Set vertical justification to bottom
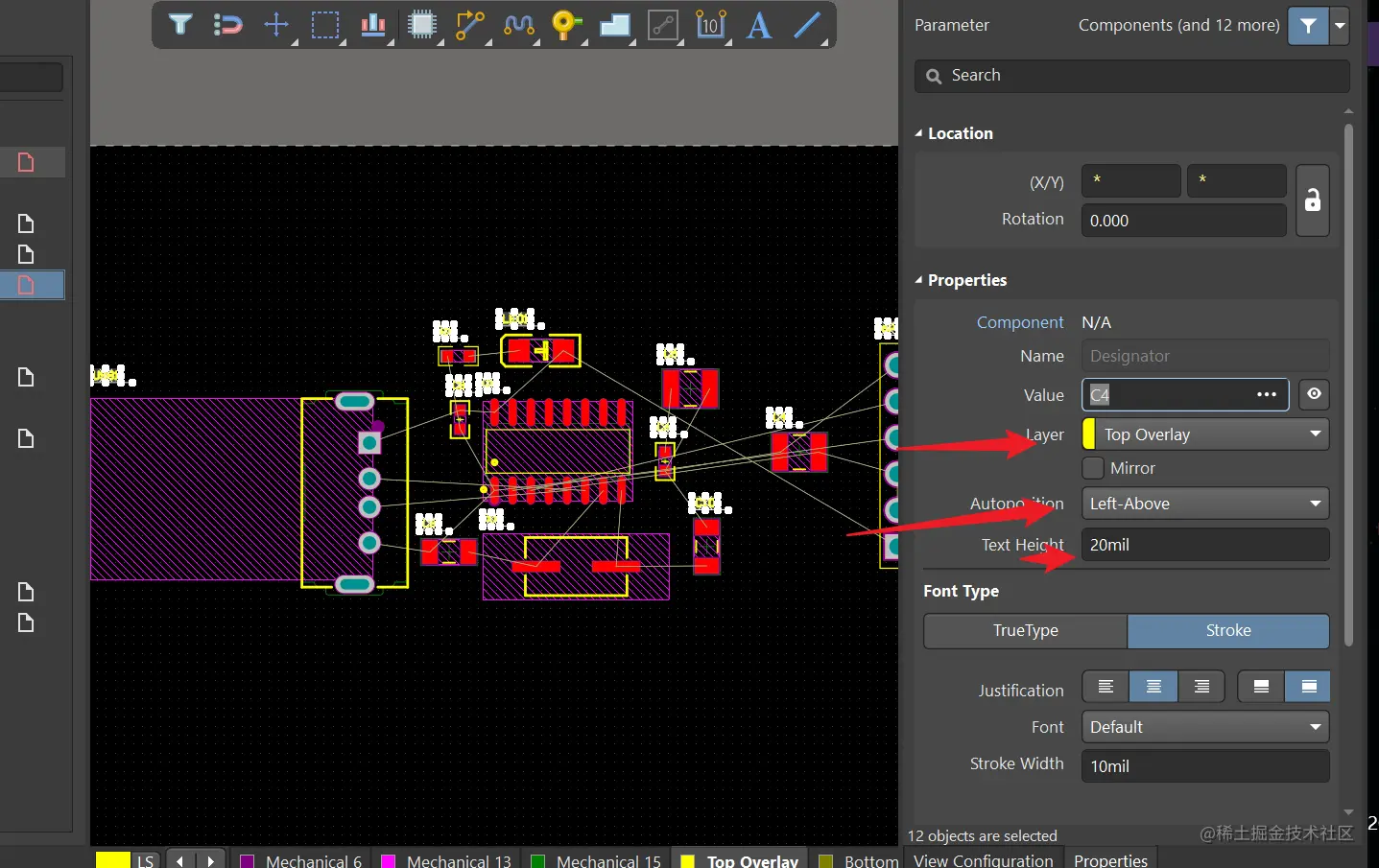This screenshot has height=868, width=1379. point(1308,687)
